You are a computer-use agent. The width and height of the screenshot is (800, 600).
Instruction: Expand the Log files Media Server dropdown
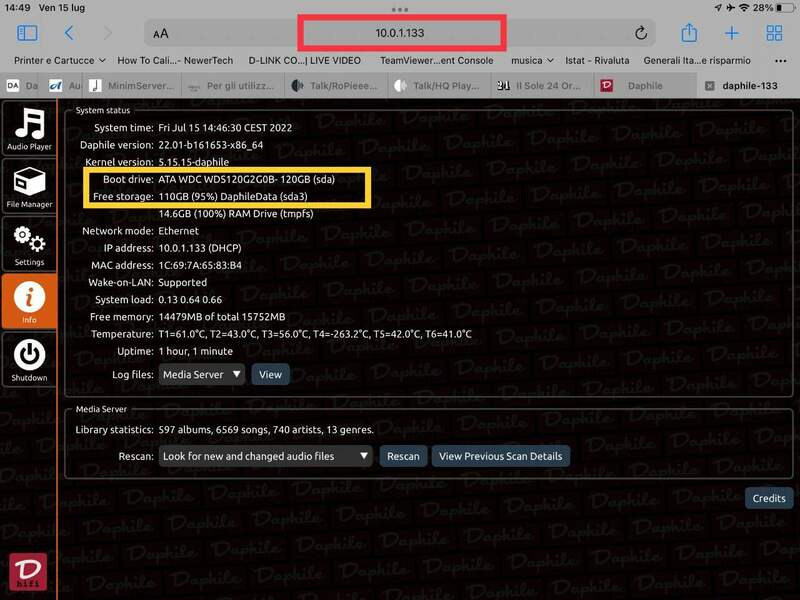tap(202, 374)
